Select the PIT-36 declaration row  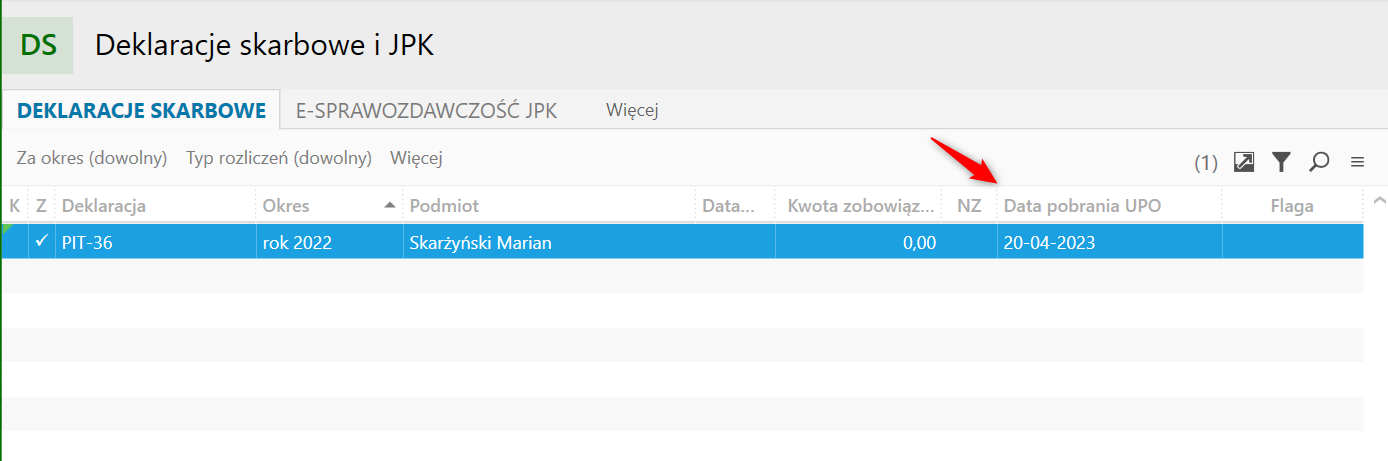tap(683, 241)
